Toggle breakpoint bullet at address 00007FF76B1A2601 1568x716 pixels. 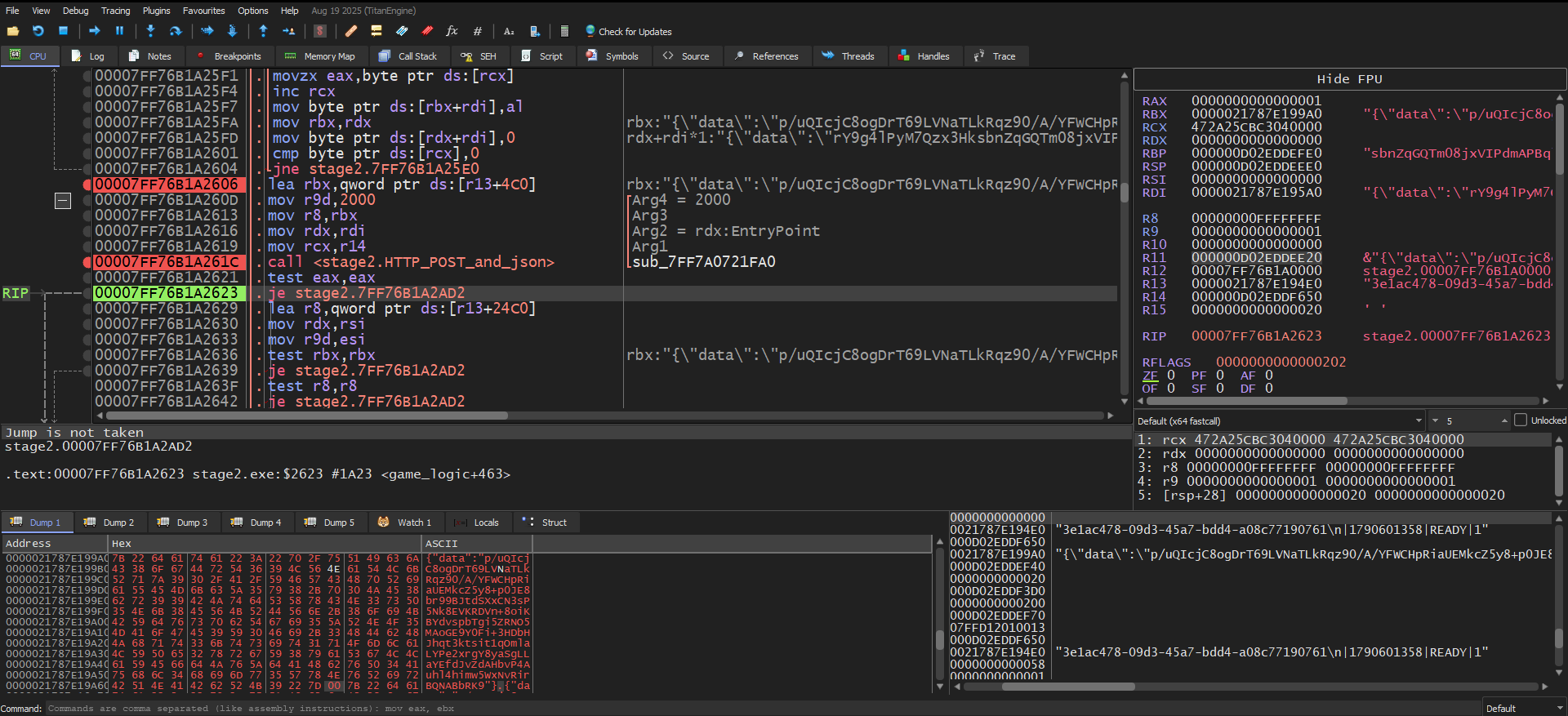(x=87, y=153)
